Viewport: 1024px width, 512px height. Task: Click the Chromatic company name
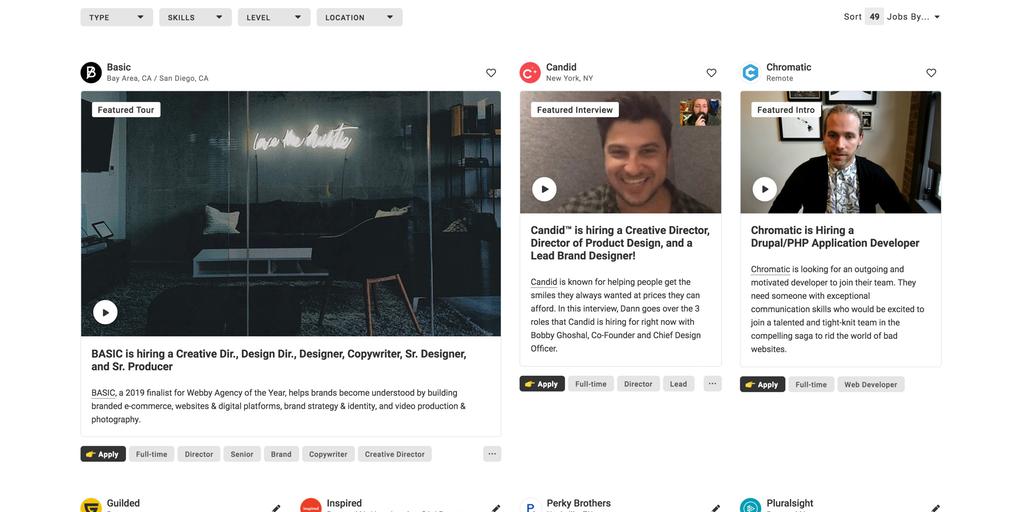789,67
